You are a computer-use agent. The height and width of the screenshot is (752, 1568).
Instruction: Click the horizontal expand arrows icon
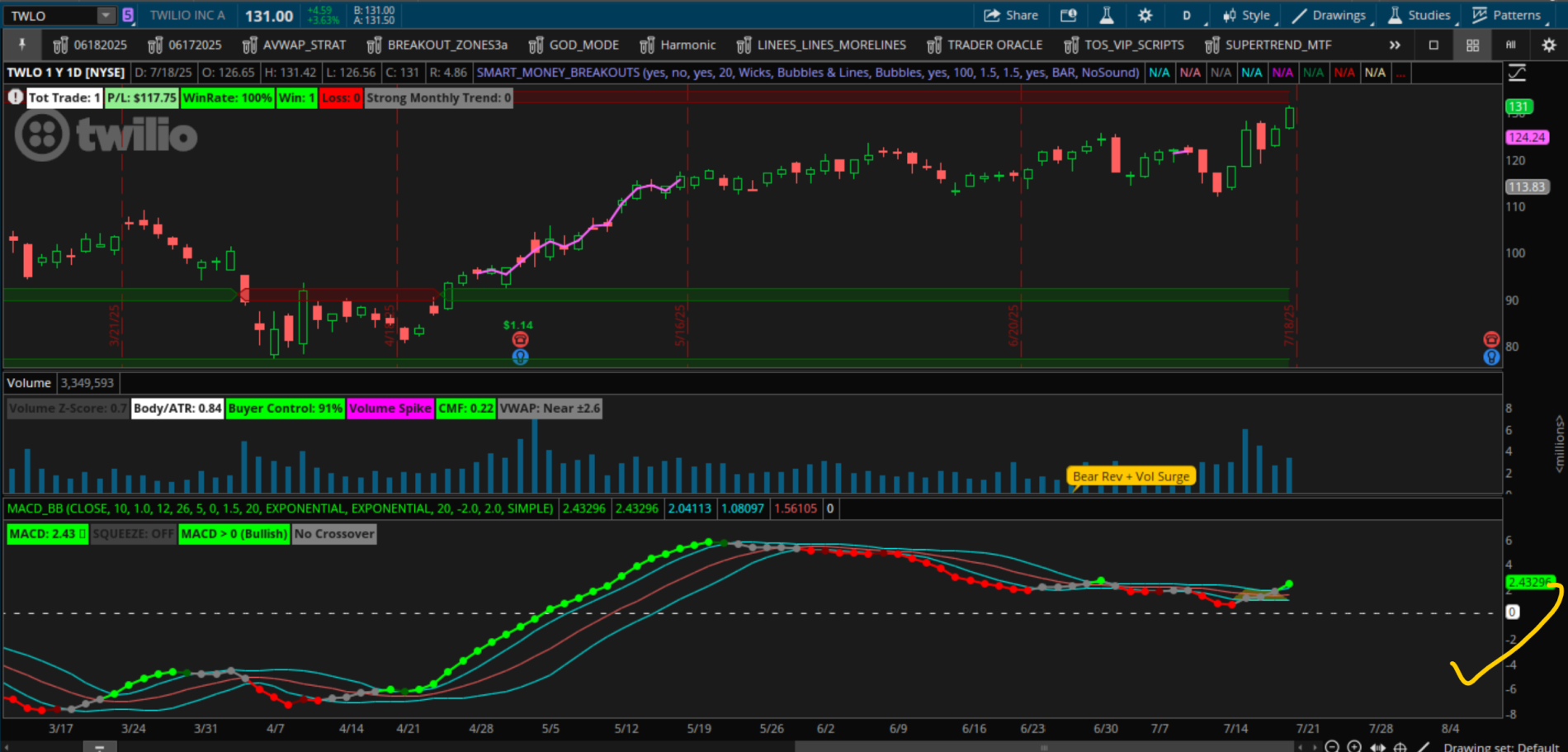1377,746
